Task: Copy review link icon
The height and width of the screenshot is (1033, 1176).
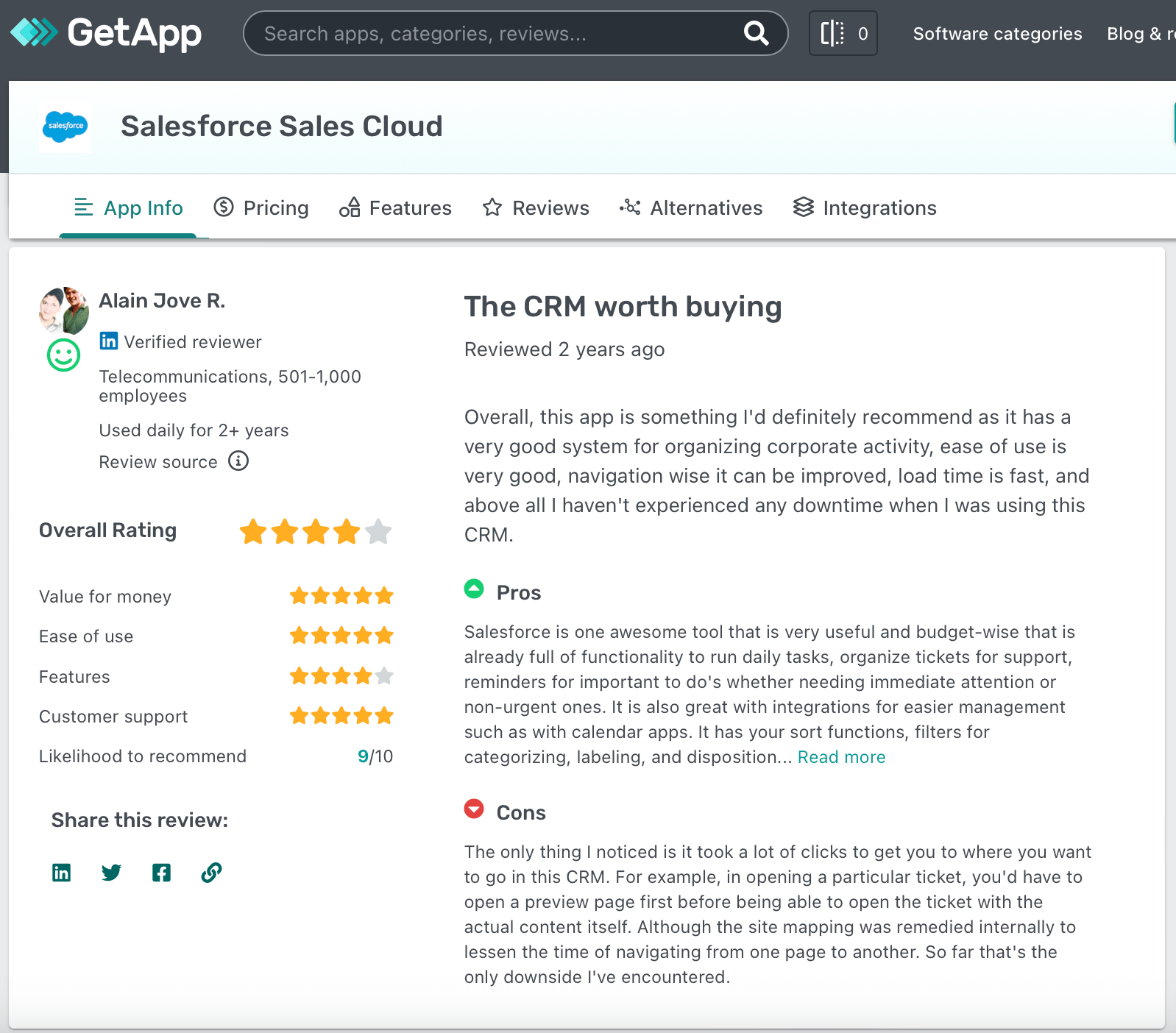Action: (211, 873)
